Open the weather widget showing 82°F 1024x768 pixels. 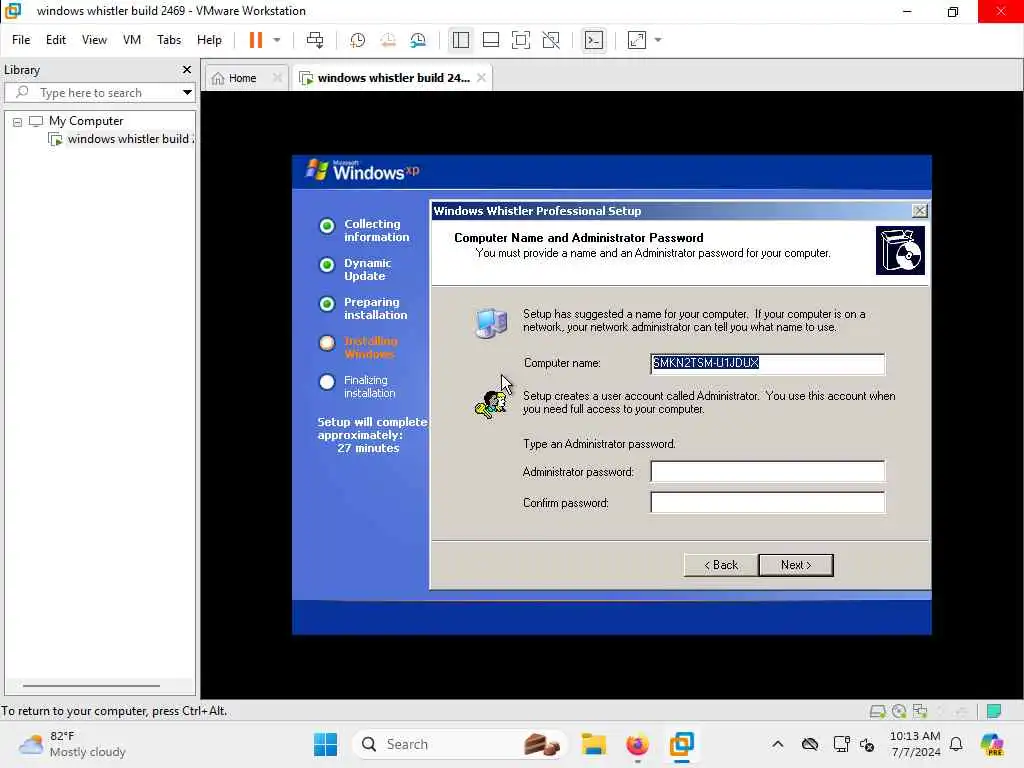coord(72,744)
